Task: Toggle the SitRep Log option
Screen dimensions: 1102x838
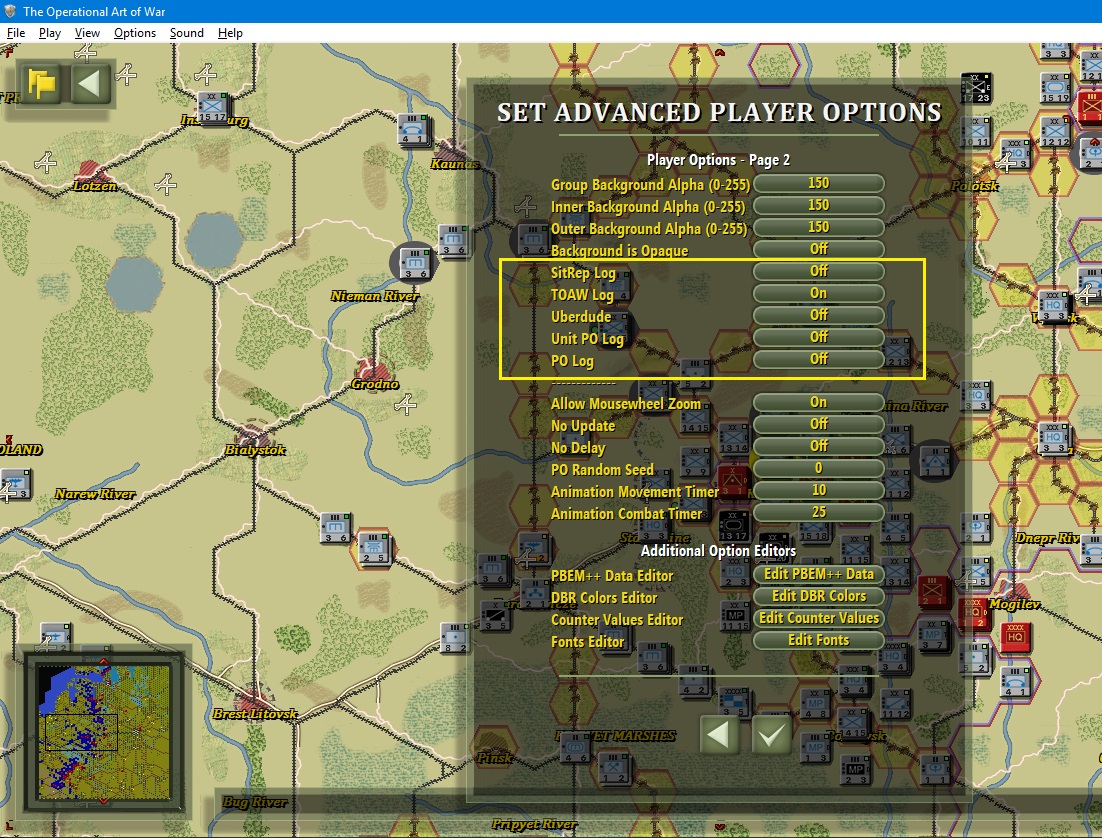Action: coord(818,271)
